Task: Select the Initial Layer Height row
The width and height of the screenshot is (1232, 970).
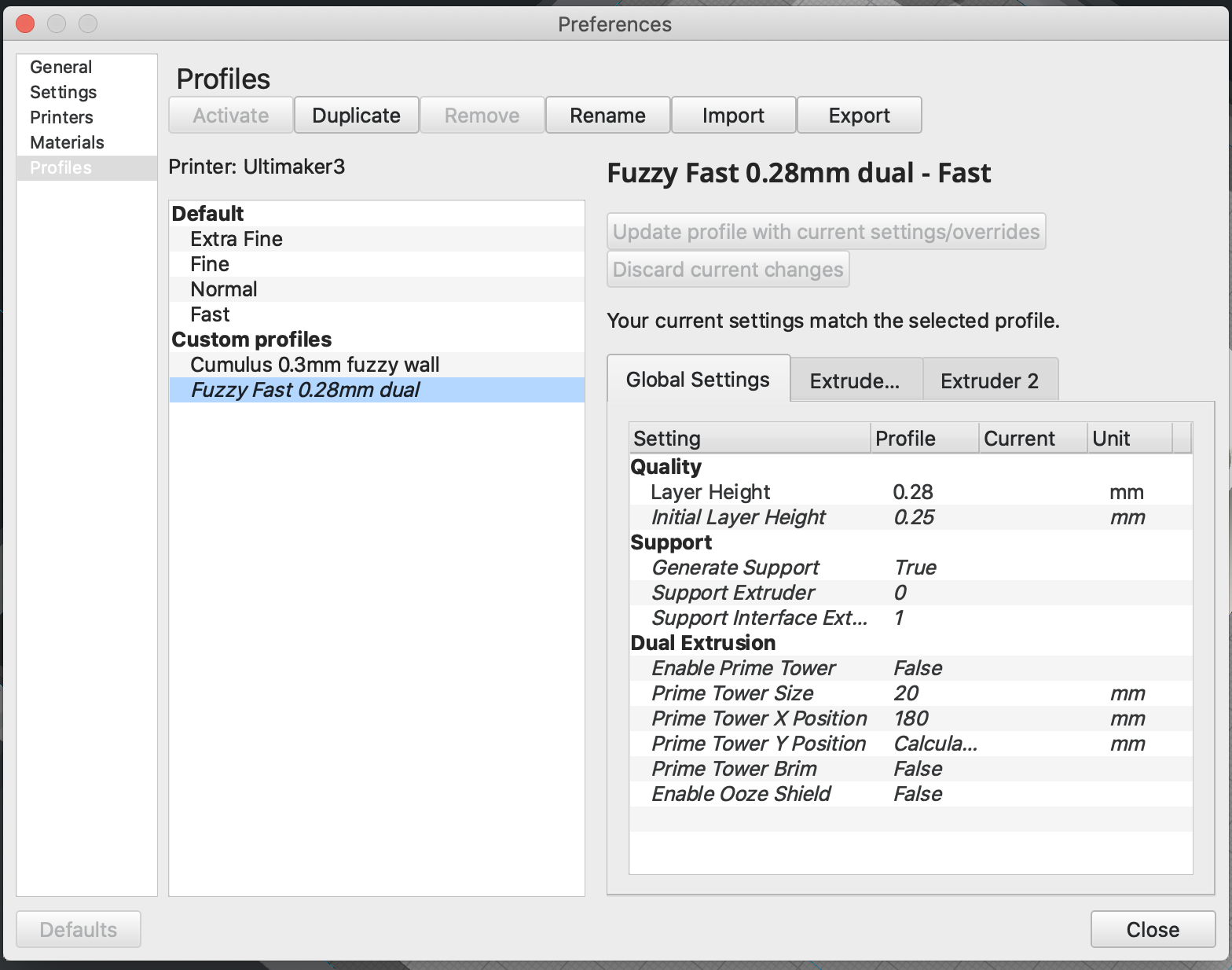Action: [911, 517]
